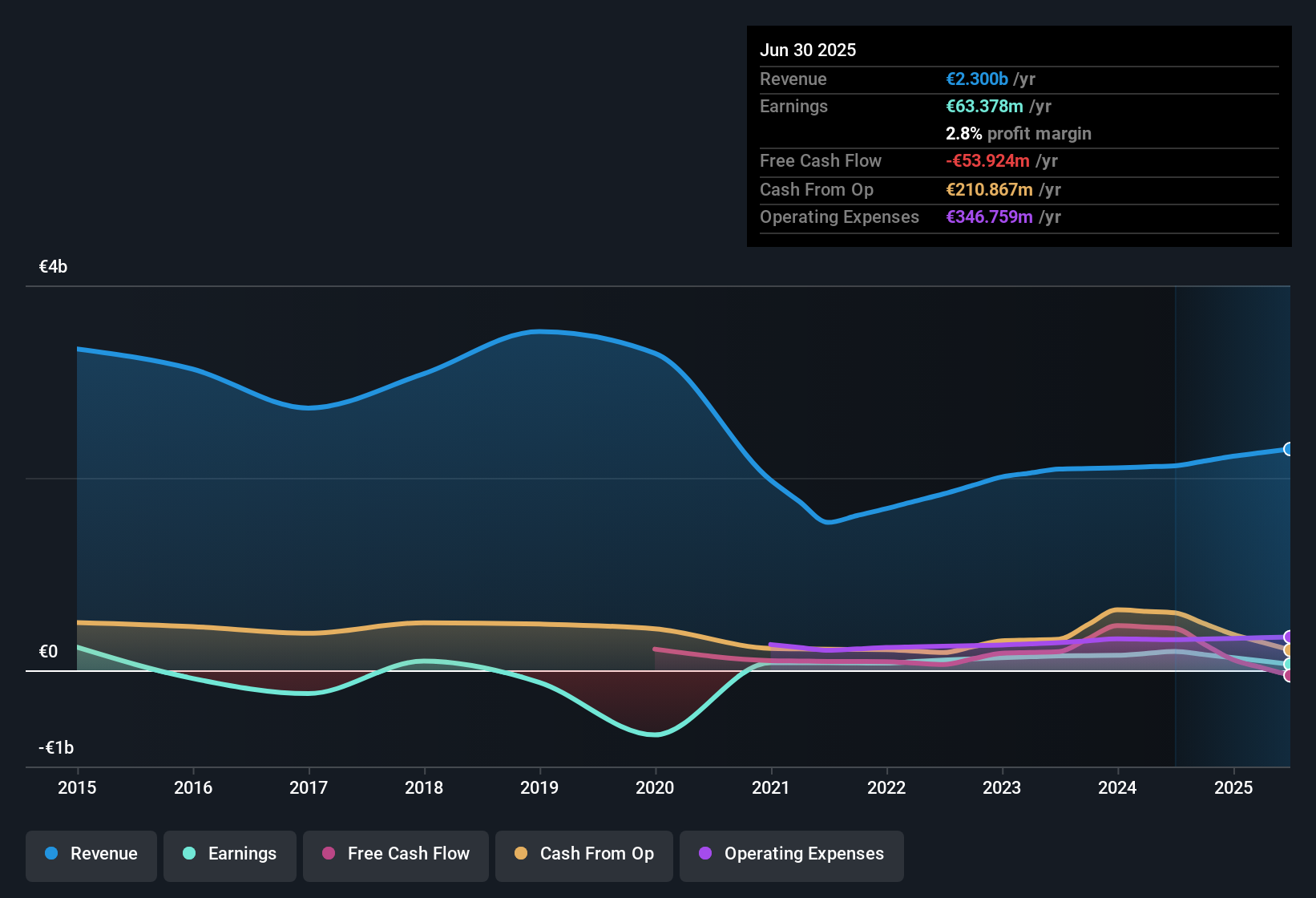This screenshot has height=898, width=1316.
Task: Click the -€53.924m Free Cash Flow value
Action: (987, 160)
